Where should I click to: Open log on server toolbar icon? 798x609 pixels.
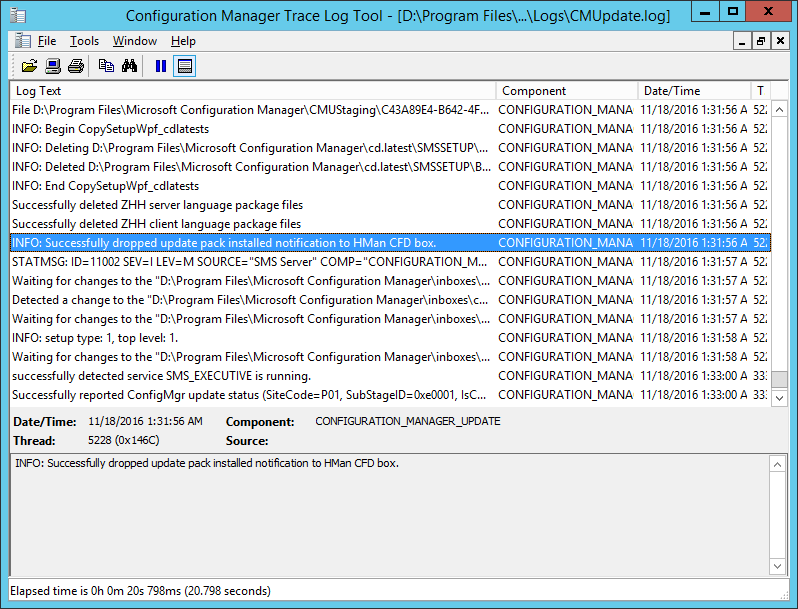53,66
